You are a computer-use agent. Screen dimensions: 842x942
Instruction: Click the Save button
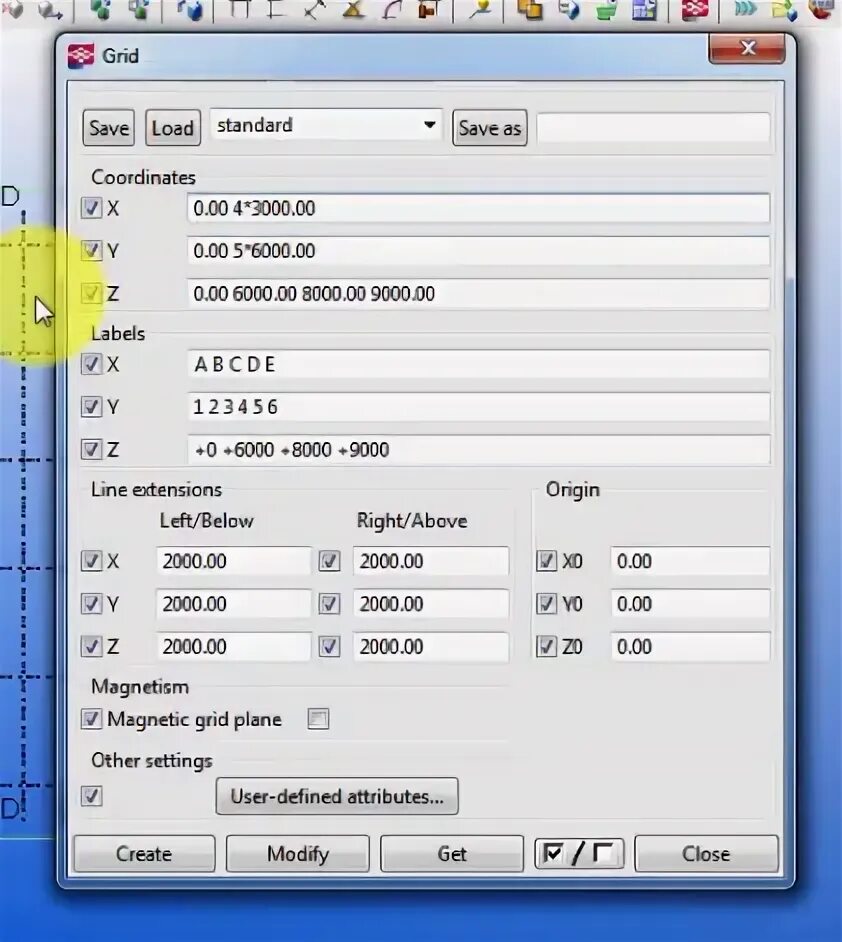[109, 127]
